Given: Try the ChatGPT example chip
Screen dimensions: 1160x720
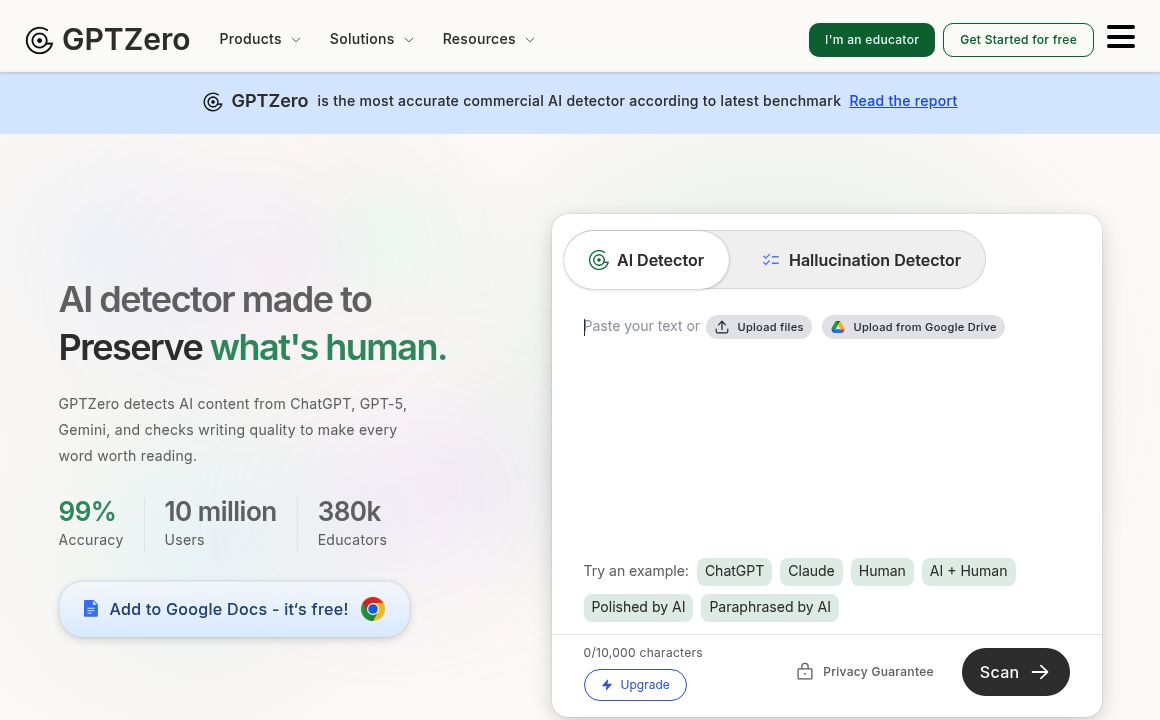Looking at the screenshot, I should click(x=734, y=571).
